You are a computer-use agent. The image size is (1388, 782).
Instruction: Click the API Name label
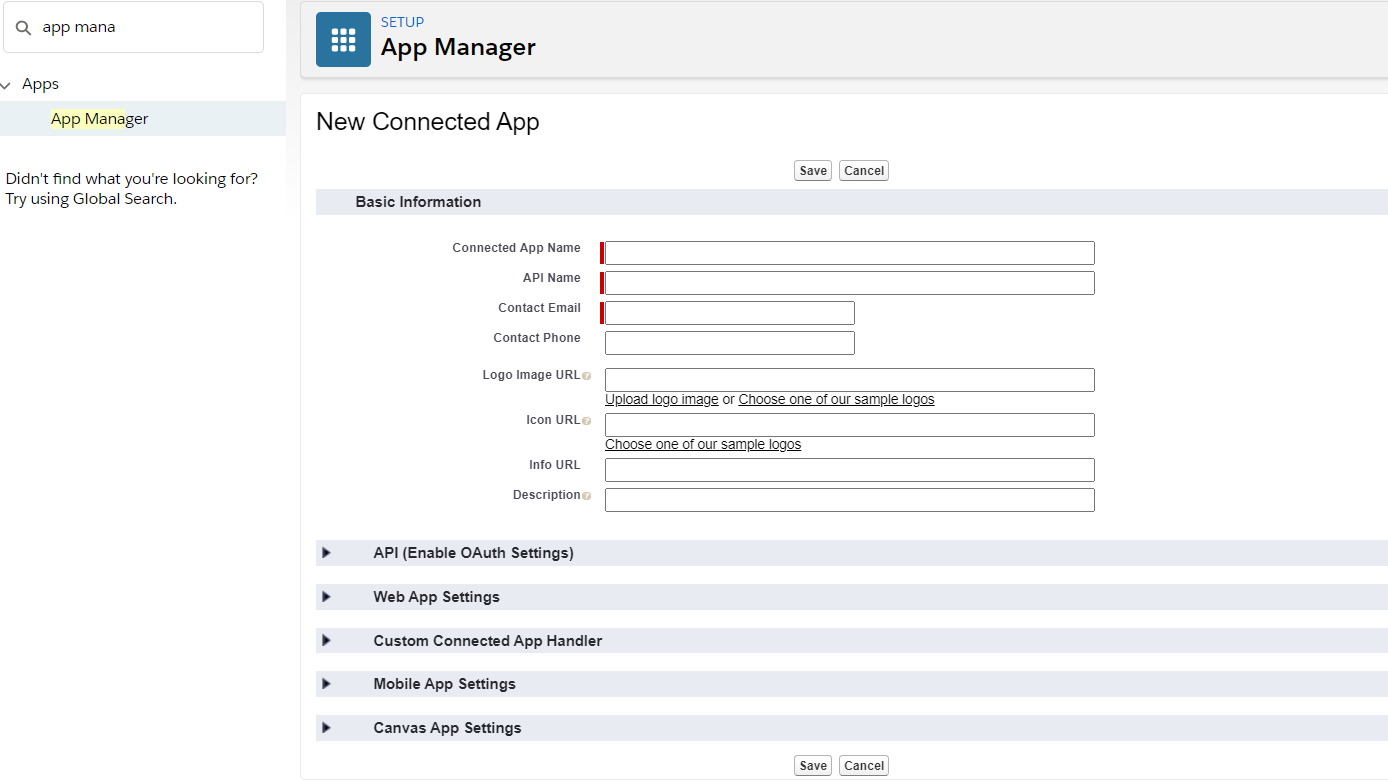(552, 278)
